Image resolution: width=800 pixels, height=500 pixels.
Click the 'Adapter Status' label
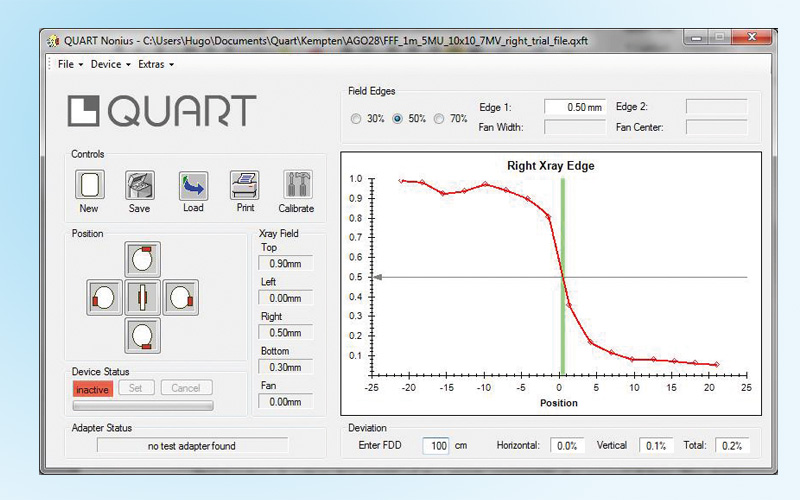[x=102, y=428]
